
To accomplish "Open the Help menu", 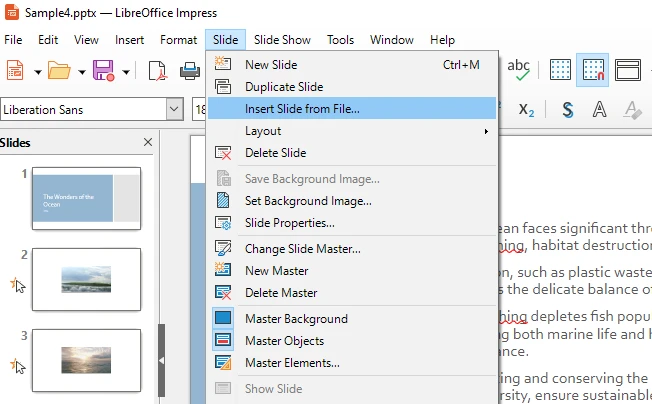I will point(442,40).
